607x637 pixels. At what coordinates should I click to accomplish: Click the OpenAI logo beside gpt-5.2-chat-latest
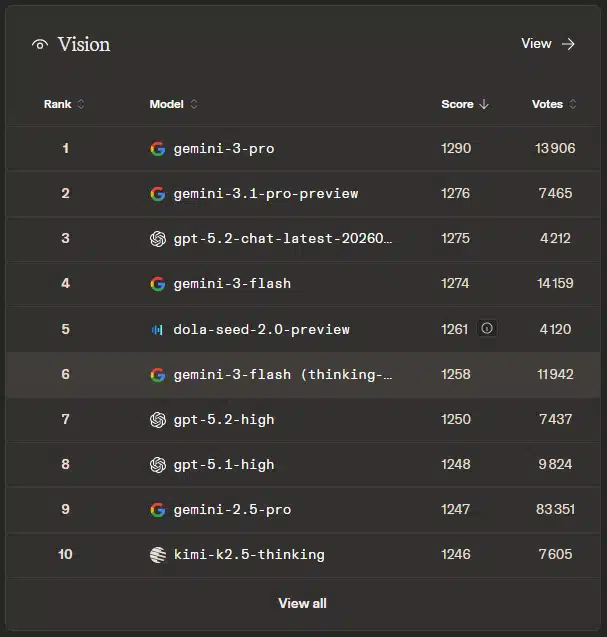tap(157, 238)
